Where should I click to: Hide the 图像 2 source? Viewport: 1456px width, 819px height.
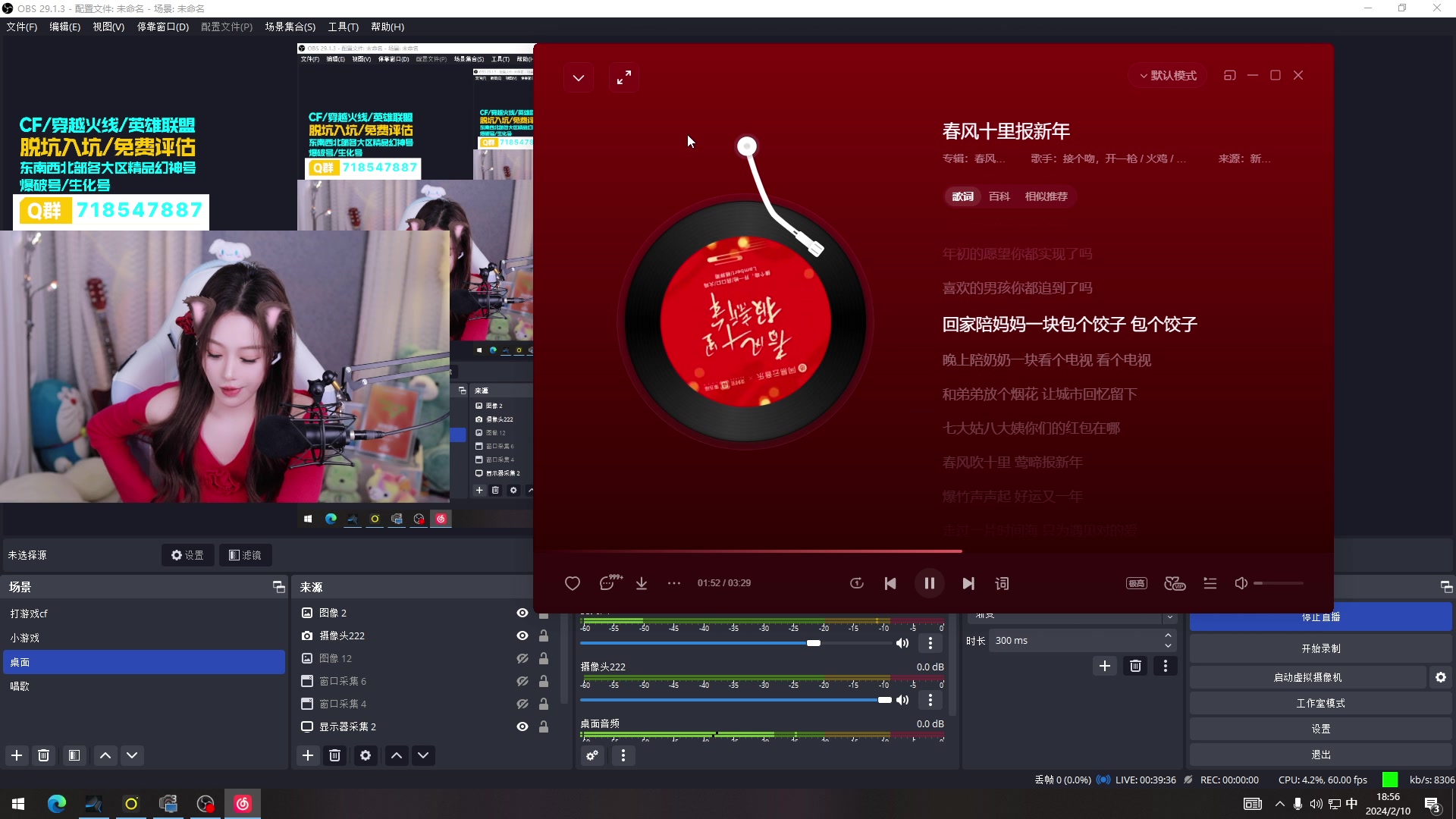(x=522, y=613)
